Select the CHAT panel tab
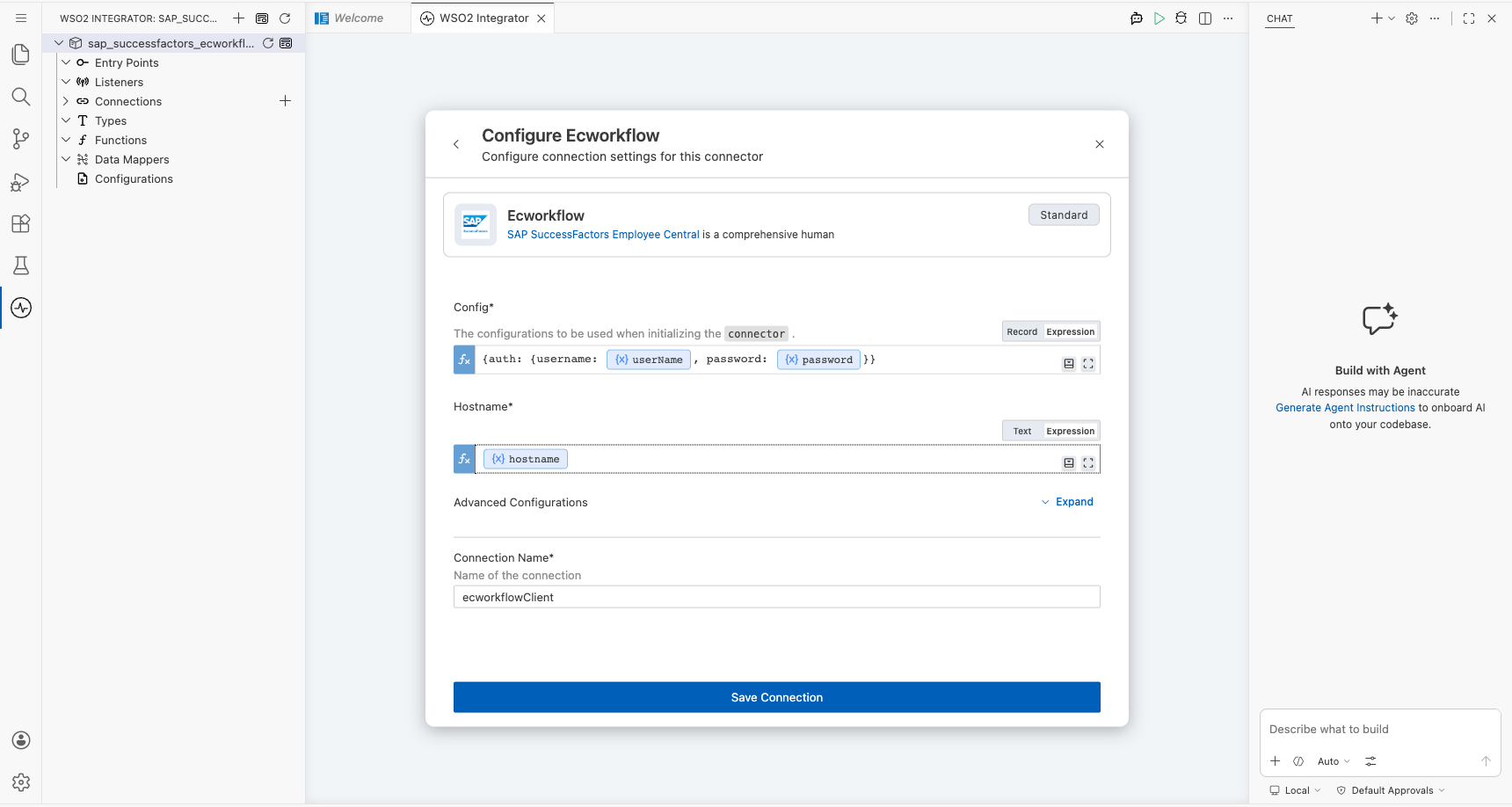The height and width of the screenshot is (807, 1512). [x=1280, y=18]
